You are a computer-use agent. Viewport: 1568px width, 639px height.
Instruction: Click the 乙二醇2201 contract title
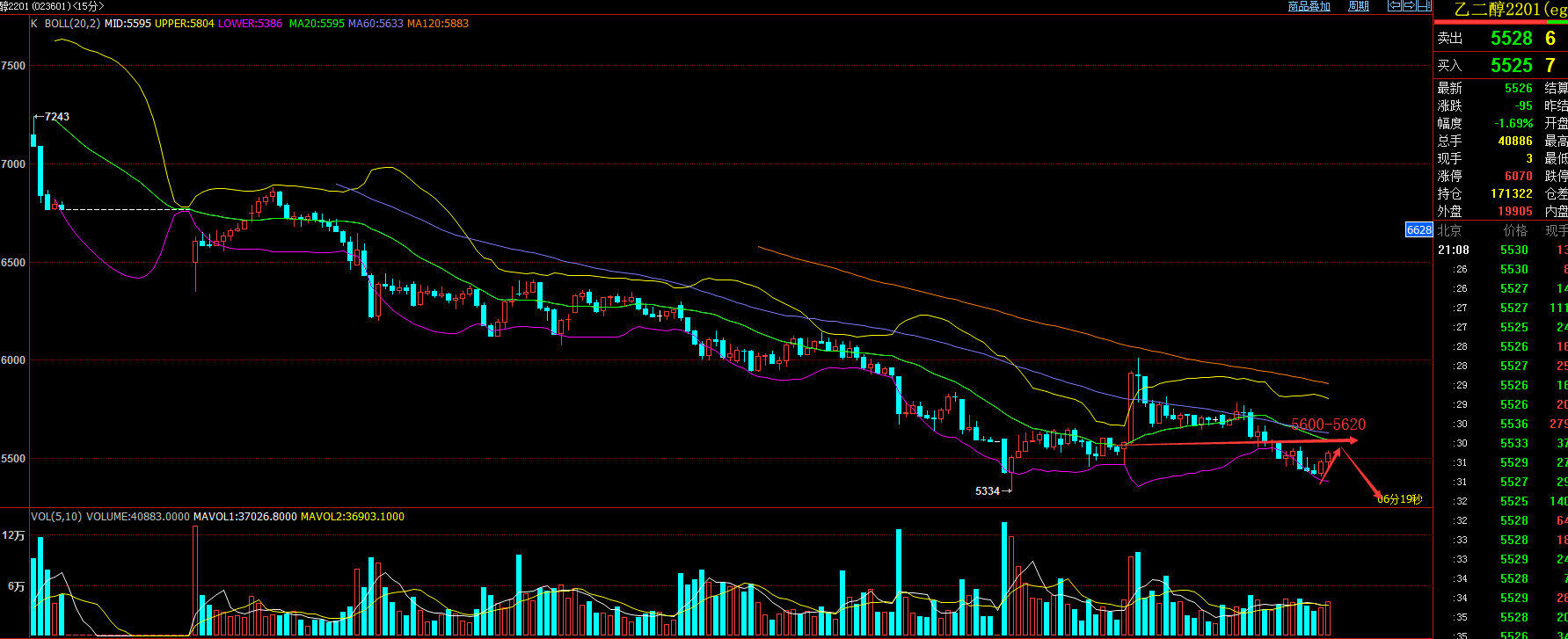(1497, 10)
